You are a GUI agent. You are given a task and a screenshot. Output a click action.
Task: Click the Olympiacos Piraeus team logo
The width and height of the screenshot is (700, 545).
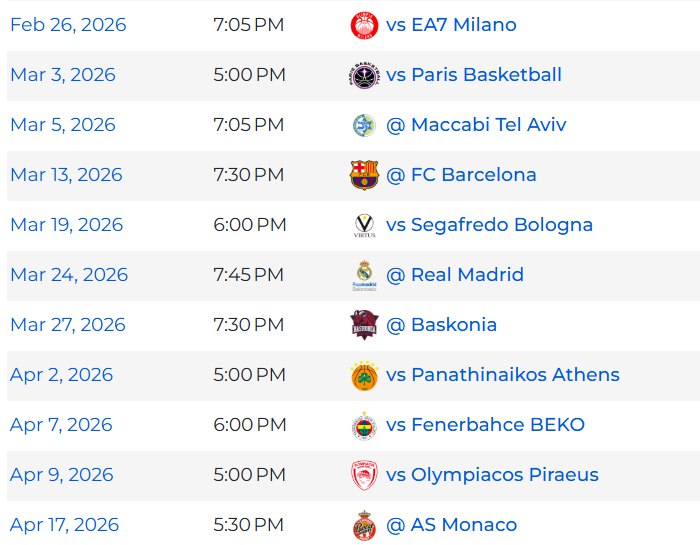[x=364, y=475]
